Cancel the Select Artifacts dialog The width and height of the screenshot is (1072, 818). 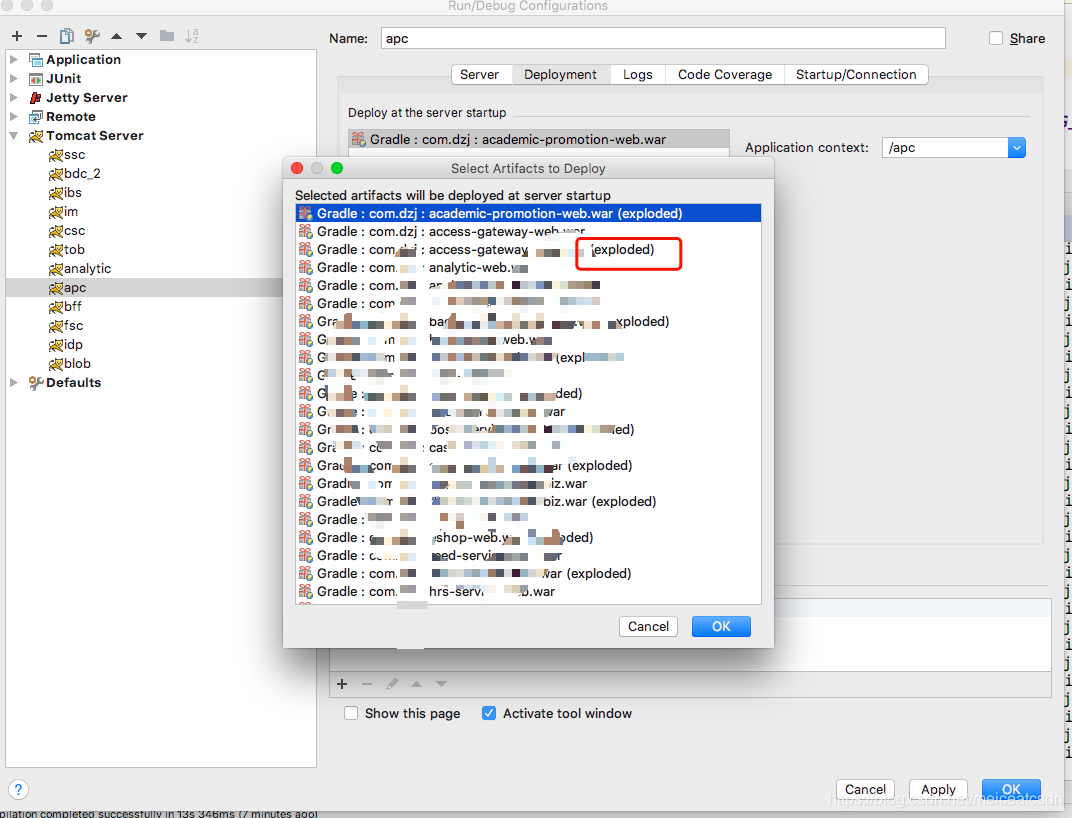pyautogui.click(x=648, y=626)
